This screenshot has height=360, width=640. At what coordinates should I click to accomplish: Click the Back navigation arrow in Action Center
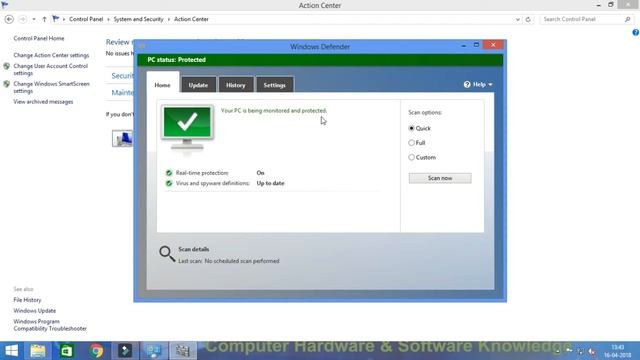point(9,19)
